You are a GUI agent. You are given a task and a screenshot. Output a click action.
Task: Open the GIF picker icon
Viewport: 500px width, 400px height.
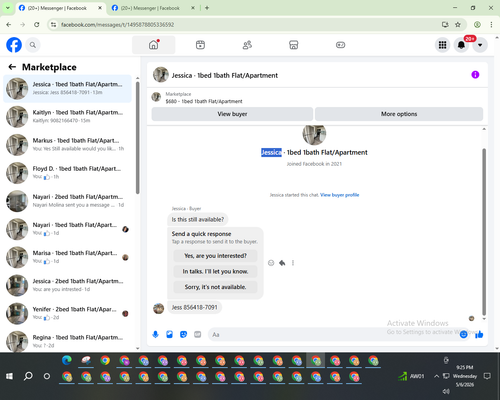(x=197, y=334)
